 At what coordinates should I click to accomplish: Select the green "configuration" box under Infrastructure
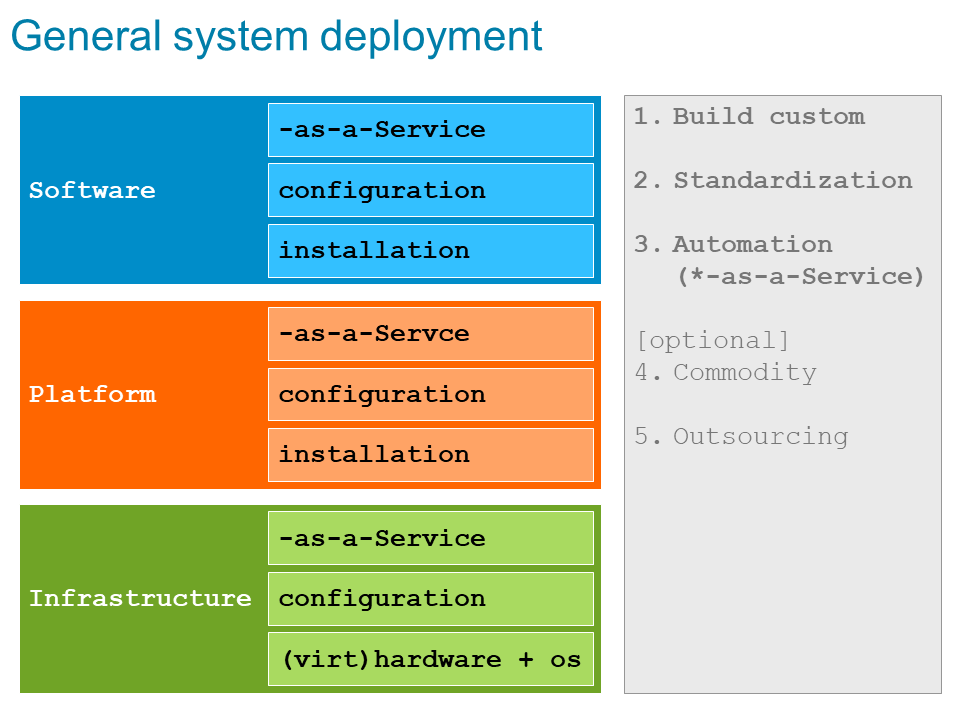click(430, 598)
